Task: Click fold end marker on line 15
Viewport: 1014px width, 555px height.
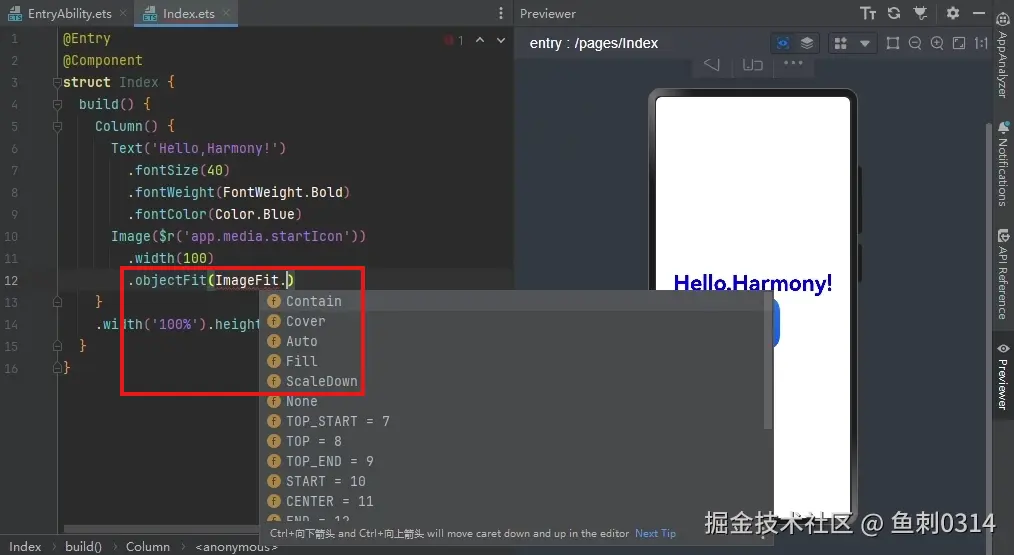Action: click(57, 346)
